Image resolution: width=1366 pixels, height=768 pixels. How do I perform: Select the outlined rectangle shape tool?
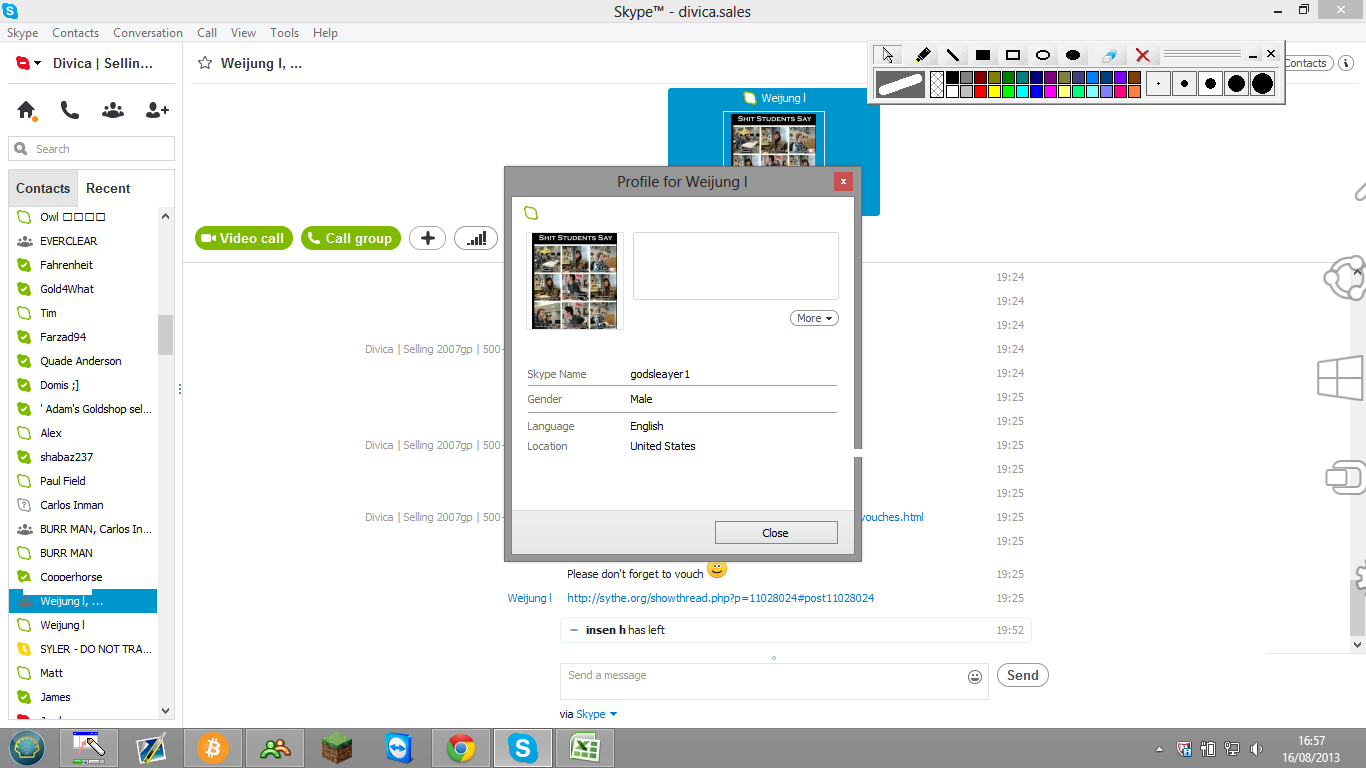pyautogui.click(x=1013, y=55)
